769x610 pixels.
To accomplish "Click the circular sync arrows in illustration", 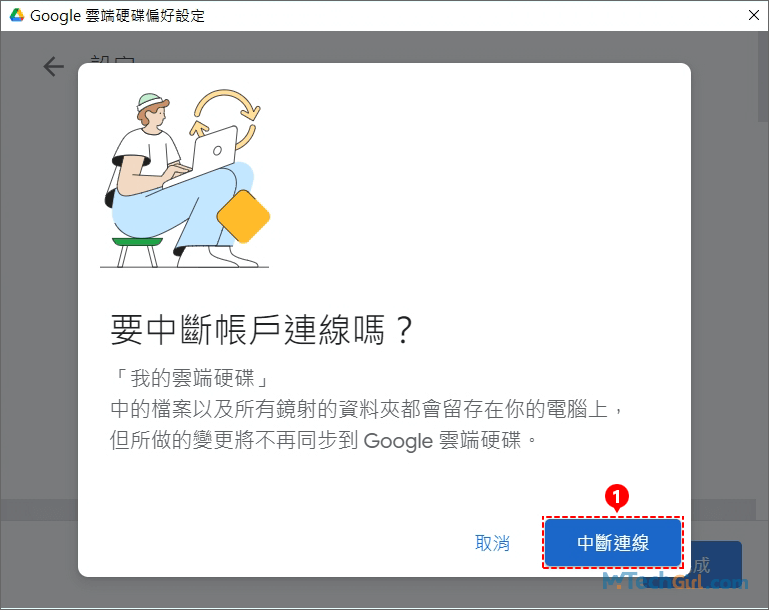I will coord(226,120).
